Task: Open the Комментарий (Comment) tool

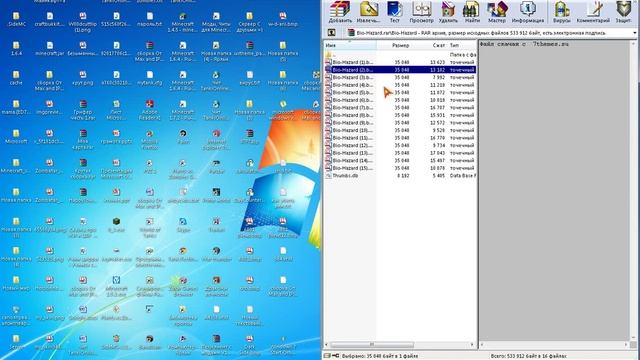Action: click(593, 11)
